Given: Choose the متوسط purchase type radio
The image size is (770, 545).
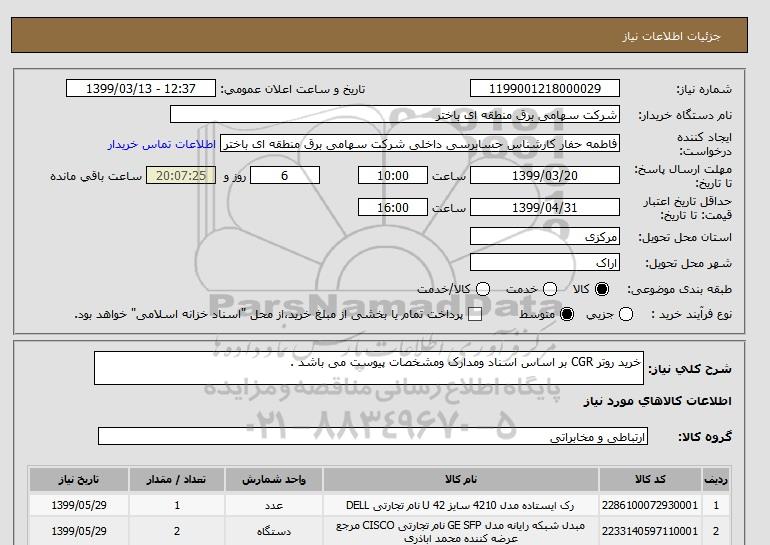Looking at the screenshot, I should click(567, 314).
